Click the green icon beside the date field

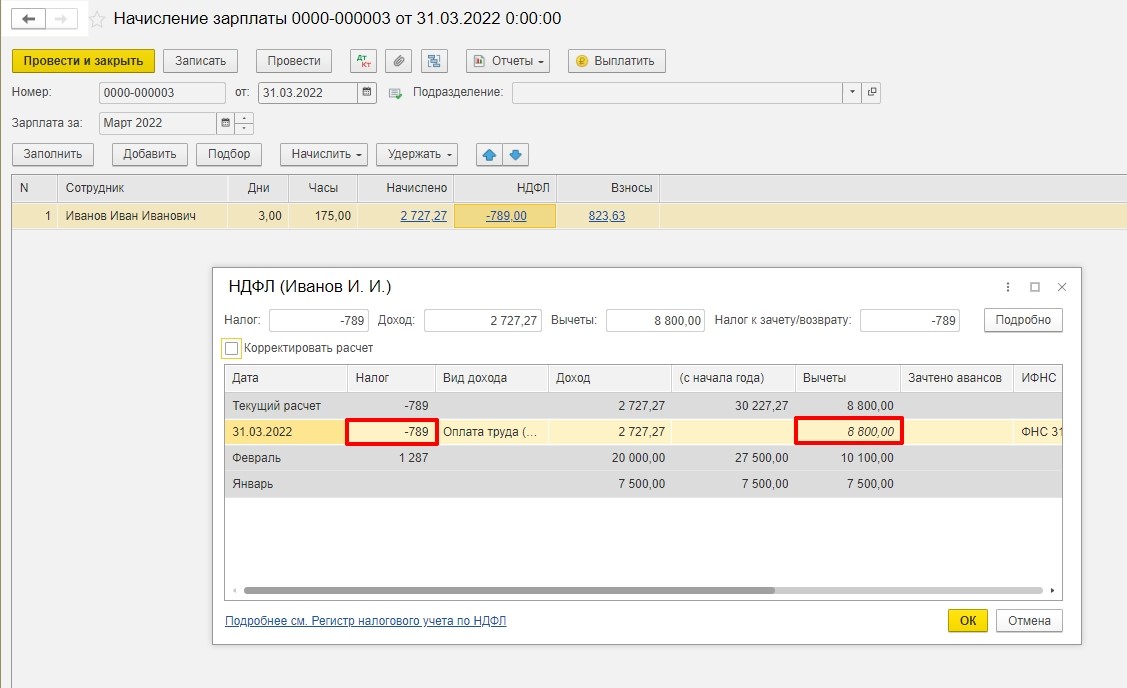tap(395, 93)
